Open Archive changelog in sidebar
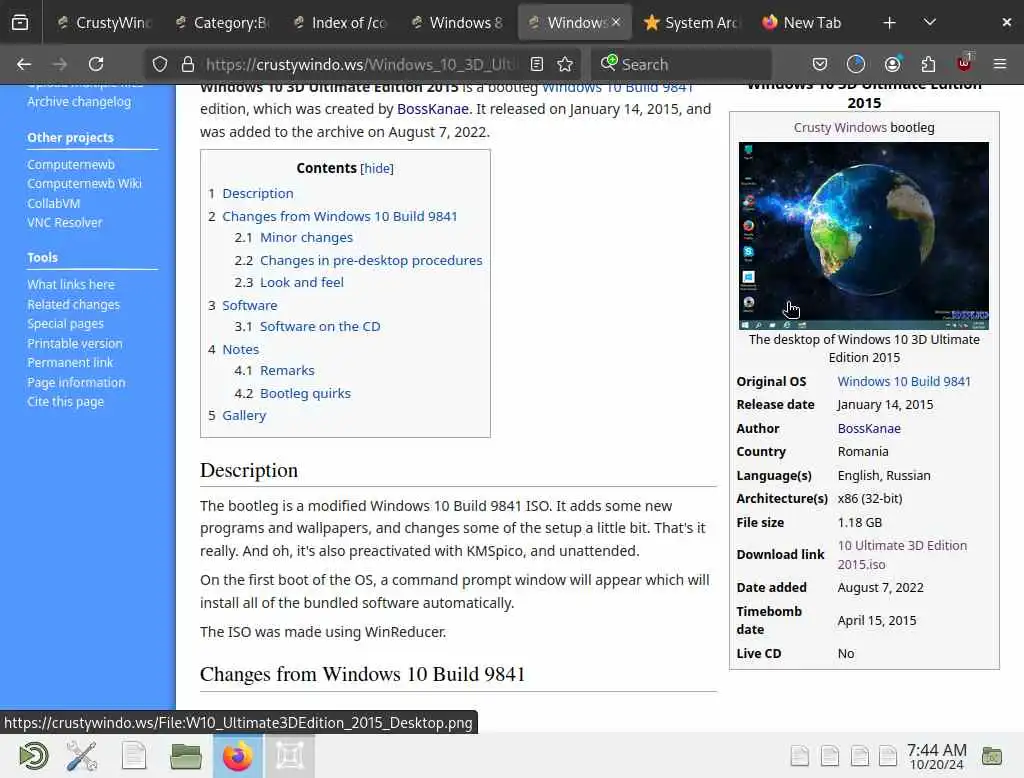The image size is (1024, 778). point(78,102)
